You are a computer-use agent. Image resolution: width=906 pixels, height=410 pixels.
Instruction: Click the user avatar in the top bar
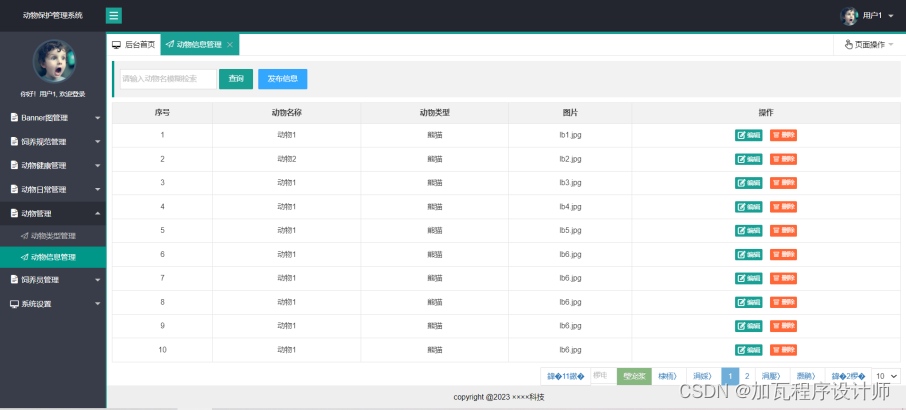(849, 16)
